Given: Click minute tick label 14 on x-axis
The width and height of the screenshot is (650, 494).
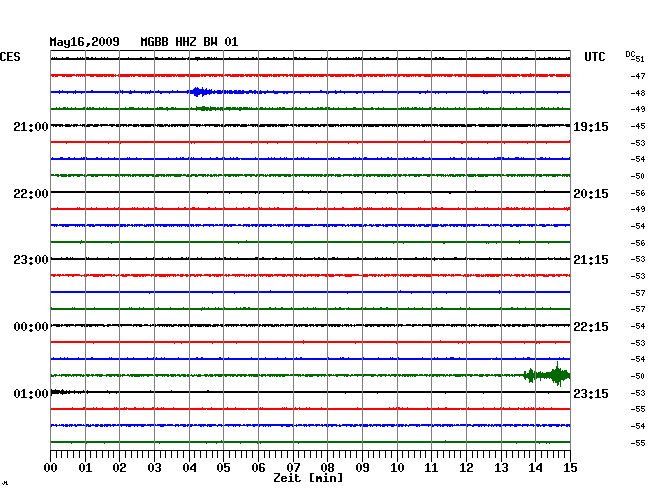Looking at the screenshot, I should (x=535, y=467).
